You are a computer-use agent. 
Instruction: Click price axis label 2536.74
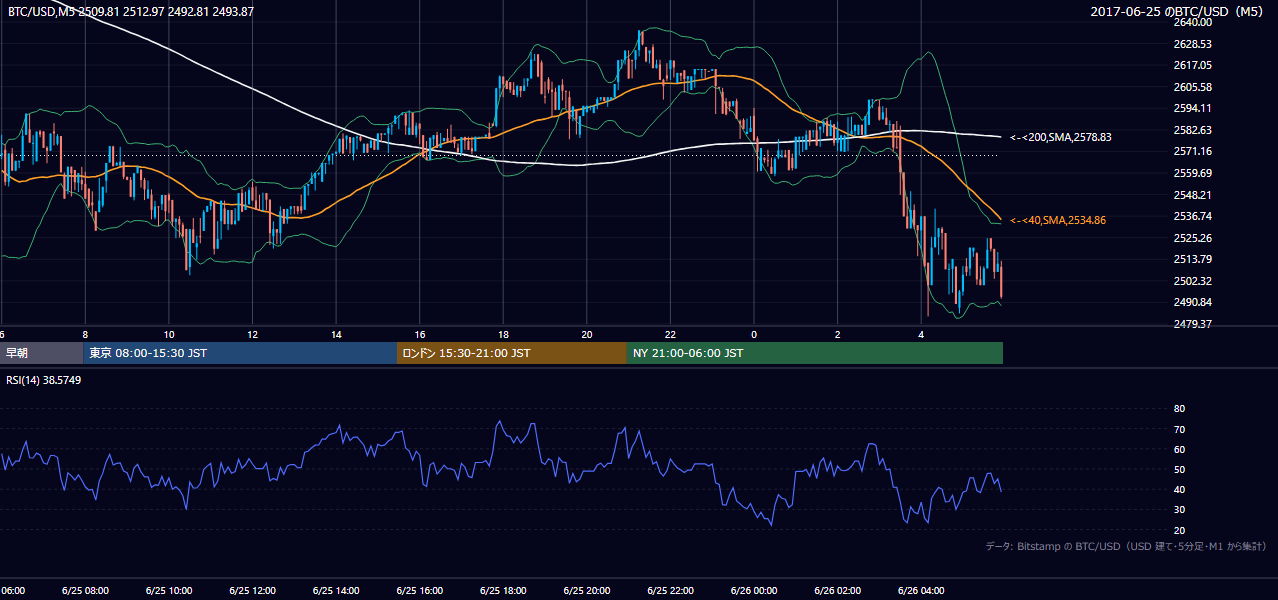(x=1192, y=216)
